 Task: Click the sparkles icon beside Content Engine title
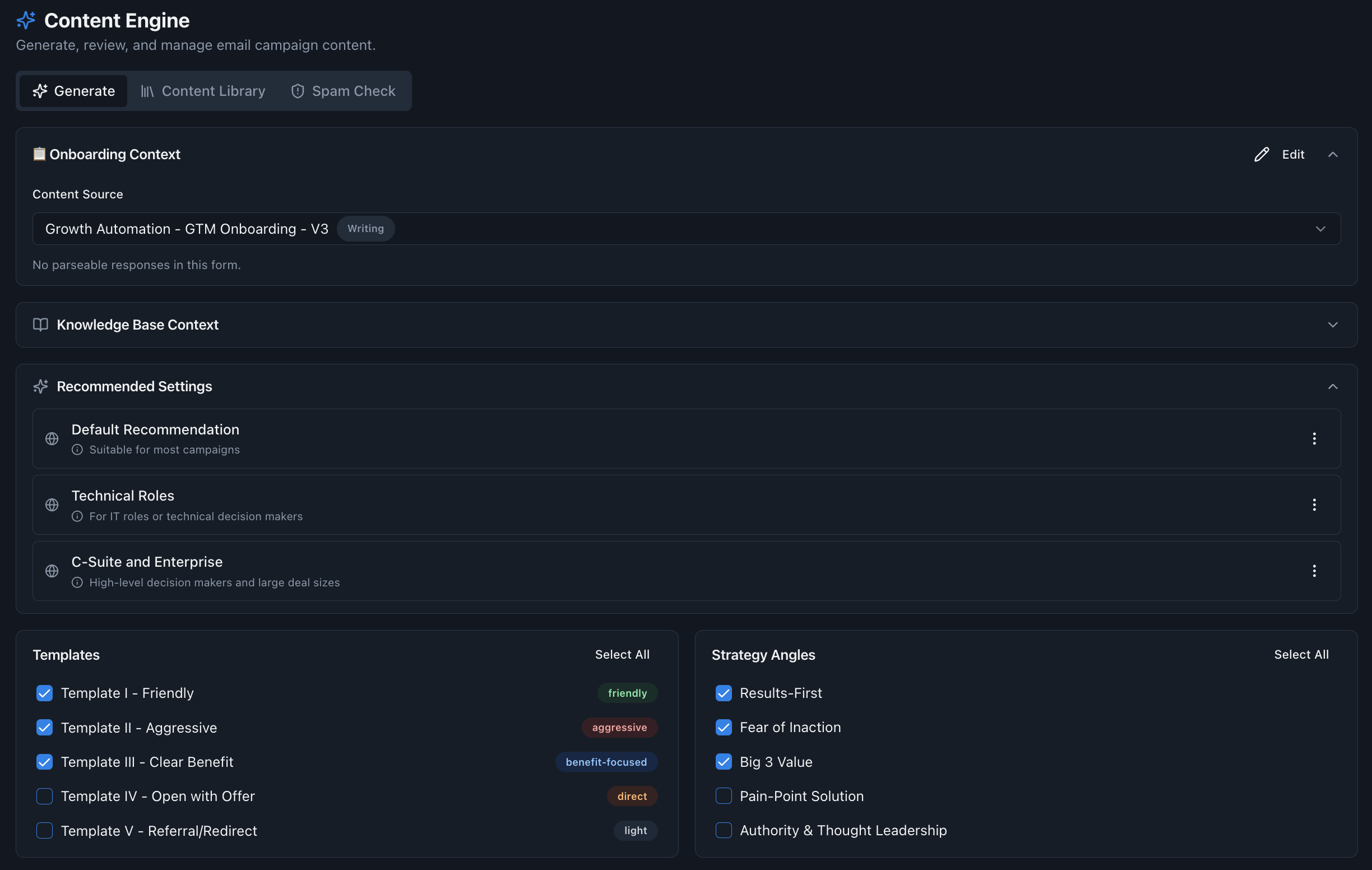coord(25,20)
